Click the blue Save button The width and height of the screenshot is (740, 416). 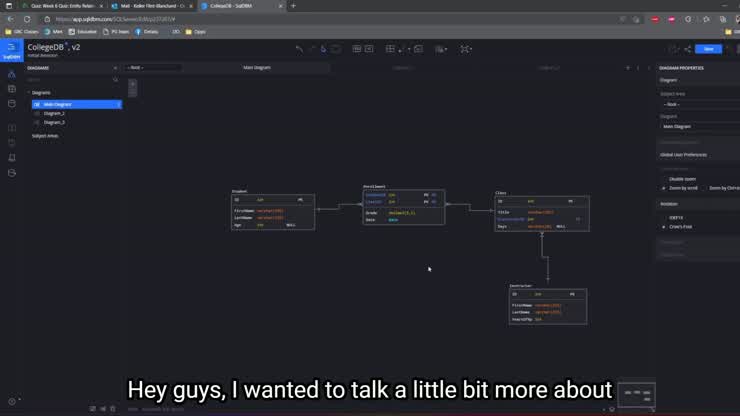pyautogui.click(x=708, y=48)
